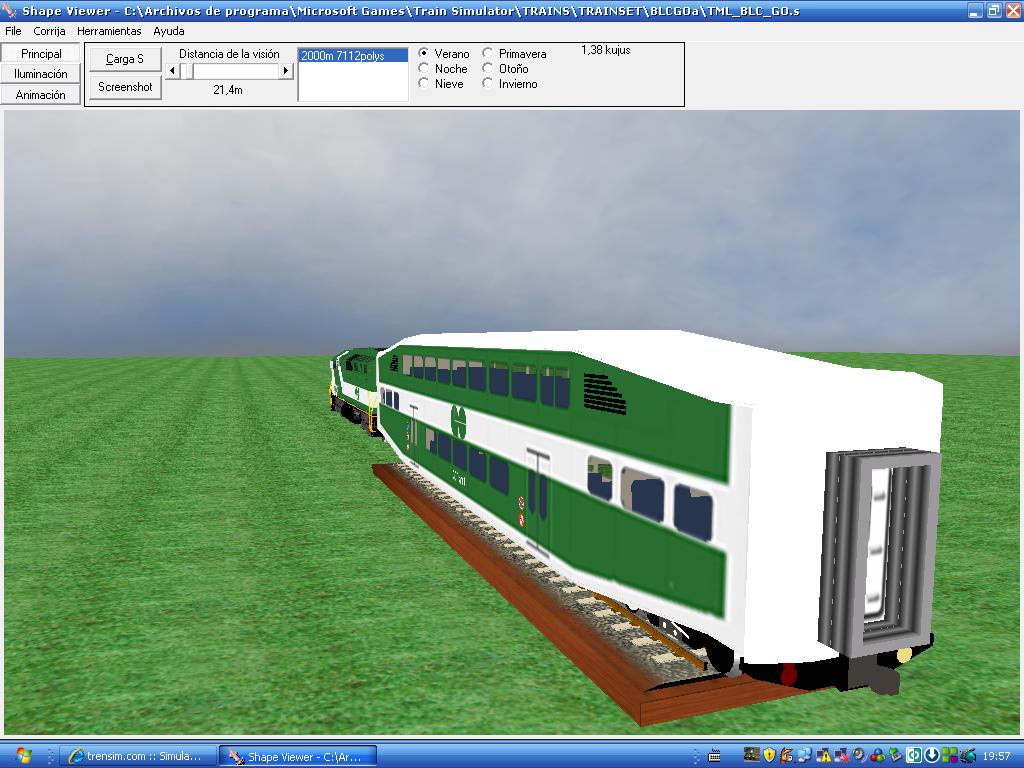Select the 2000m 7112polys list entry

click(353, 56)
